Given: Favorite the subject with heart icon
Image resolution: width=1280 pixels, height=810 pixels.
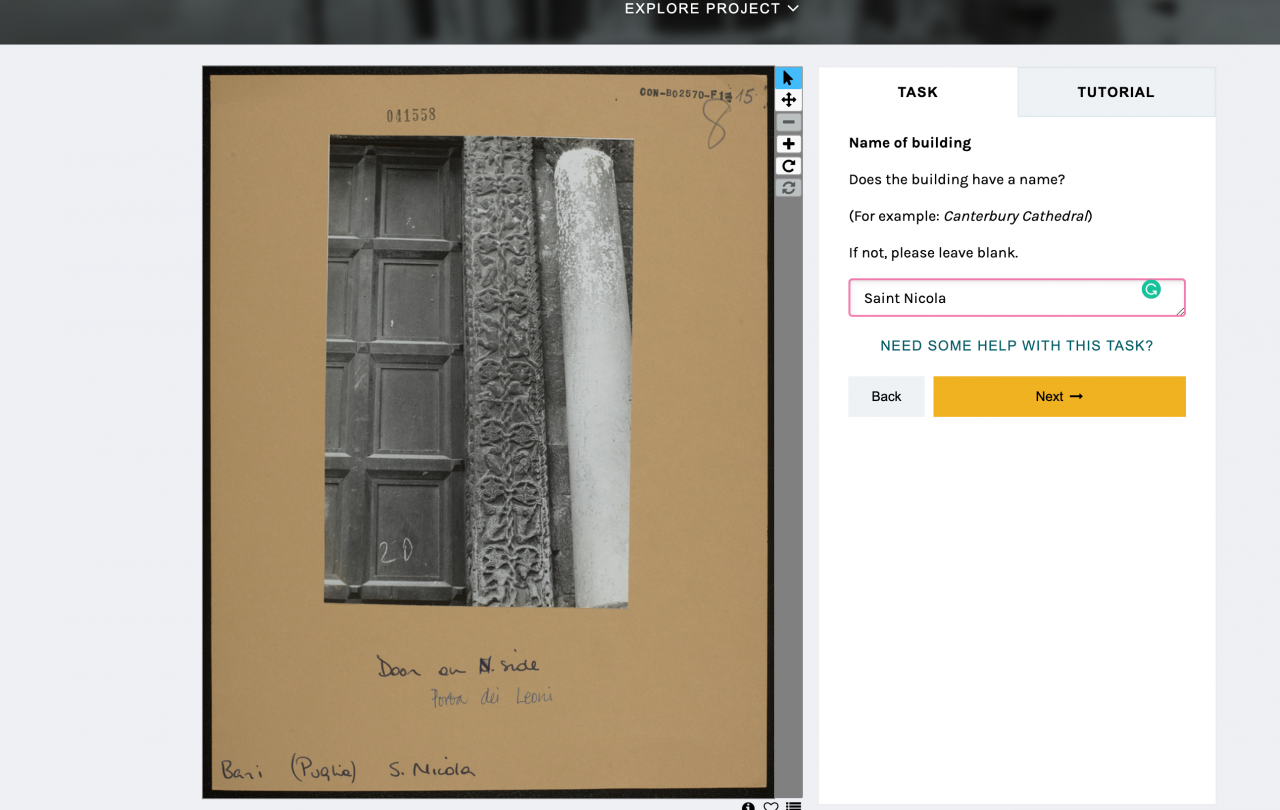Looking at the screenshot, I should pyautogui.click(x=770, y=806).
